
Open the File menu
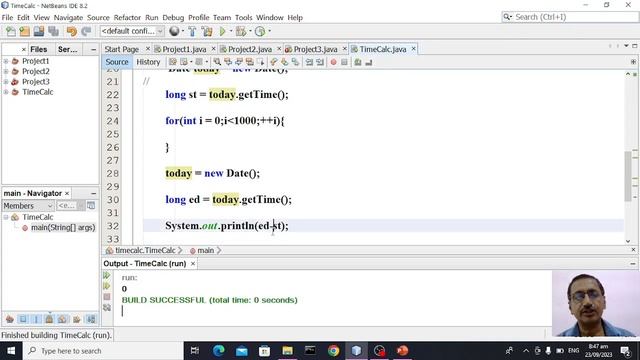tap(7, 18)
